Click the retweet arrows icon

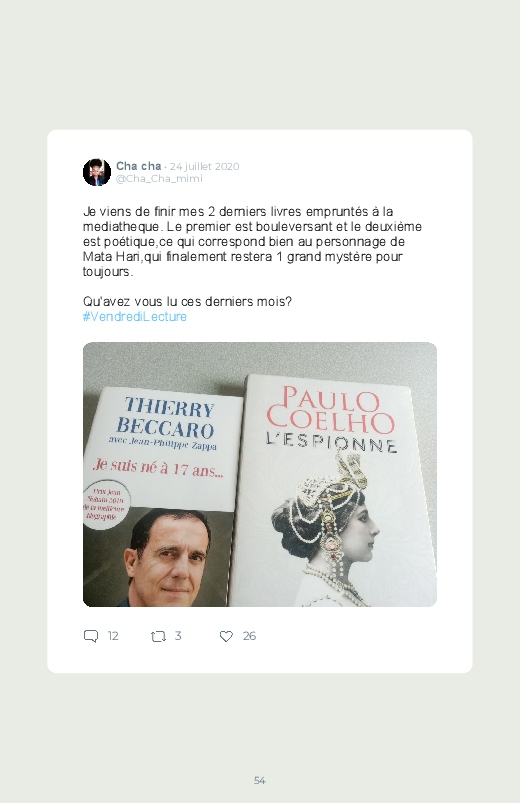pos(158,637)
